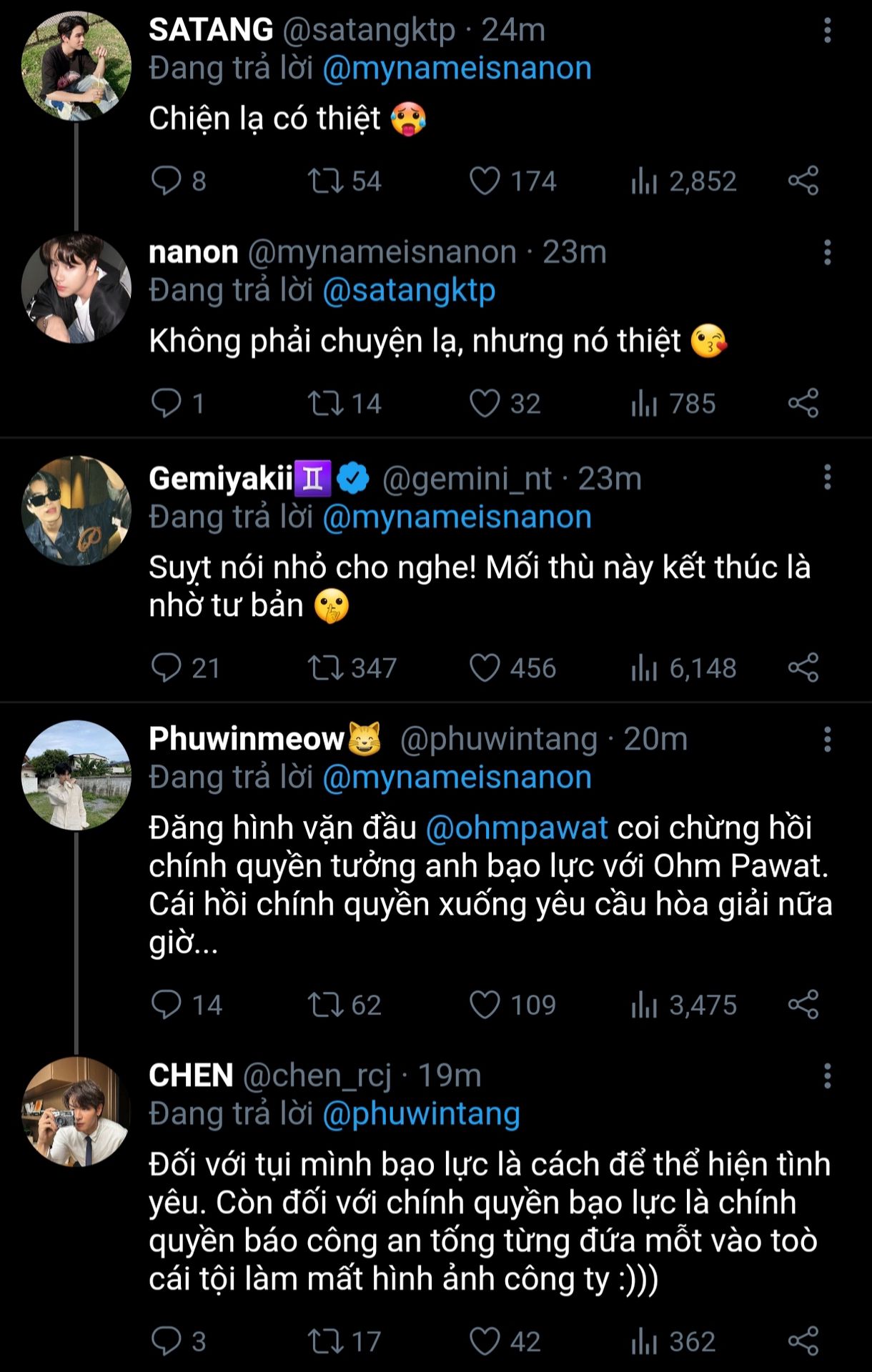Open @phuwintang link in CHEN's reply
872x1372 pixels.
[x=421, y=1114]
